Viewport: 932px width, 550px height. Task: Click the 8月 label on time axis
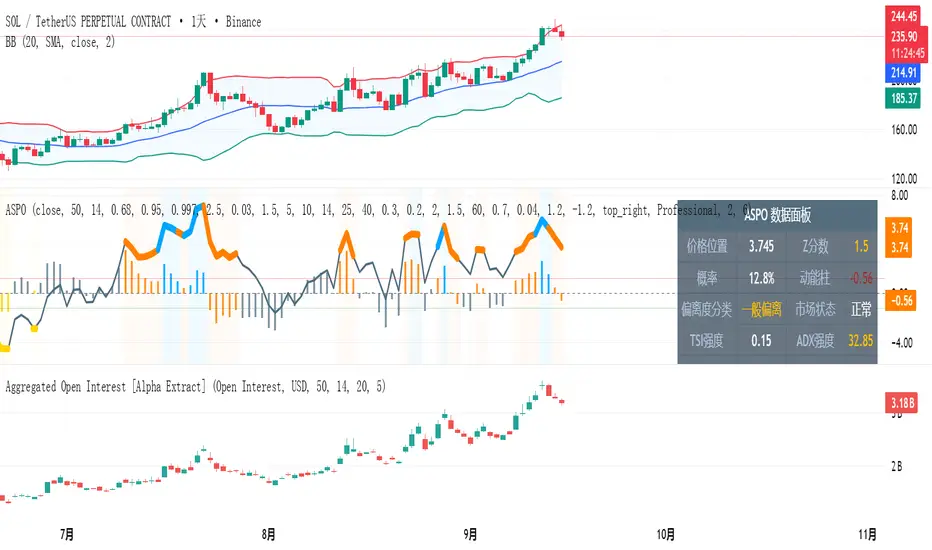coord(269,535)
